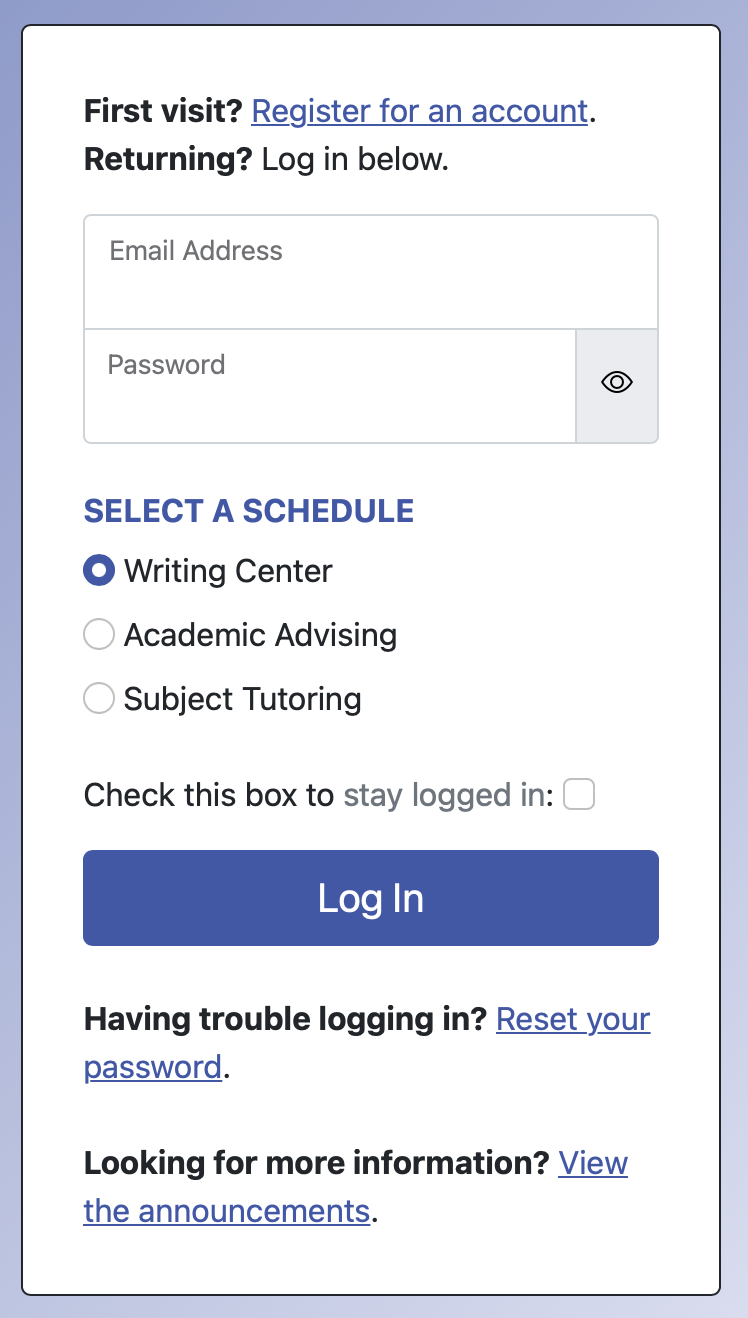Pick the Subject Tutoring radio button
This screenshot has height=1318, width=748.
[x=99, y=698]
